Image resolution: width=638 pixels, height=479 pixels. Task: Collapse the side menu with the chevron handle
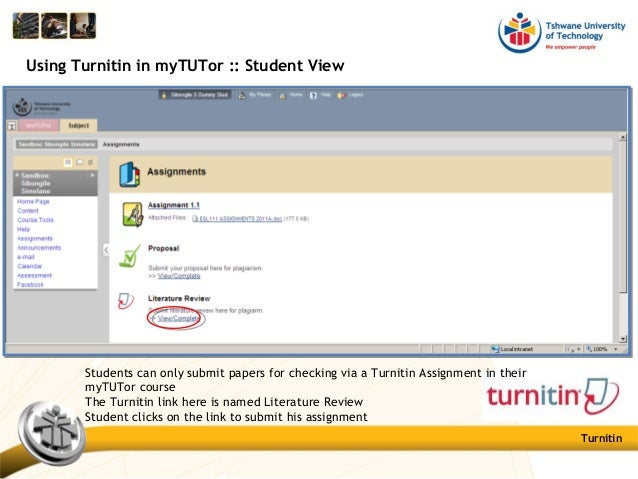106,249
